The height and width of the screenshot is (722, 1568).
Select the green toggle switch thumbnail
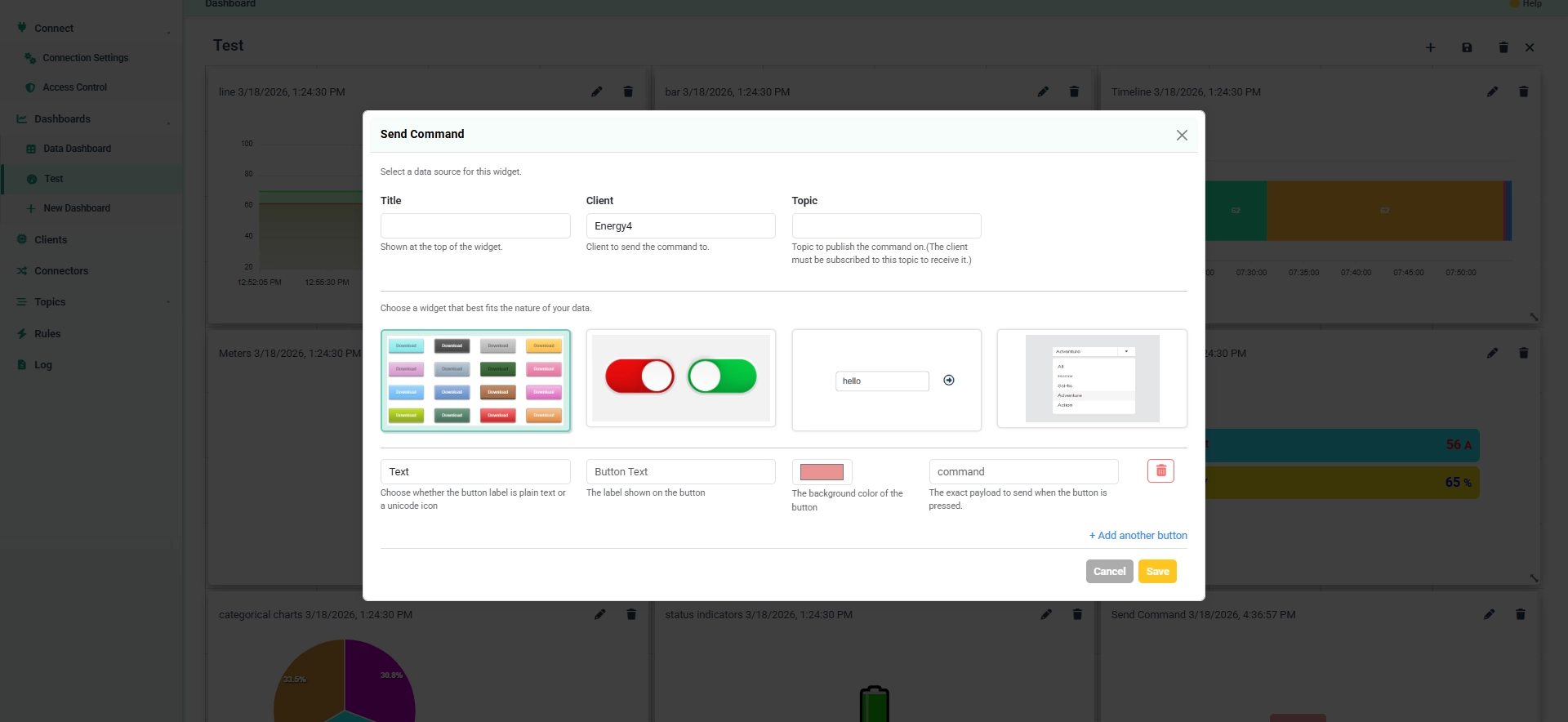(x=722, y=377)
